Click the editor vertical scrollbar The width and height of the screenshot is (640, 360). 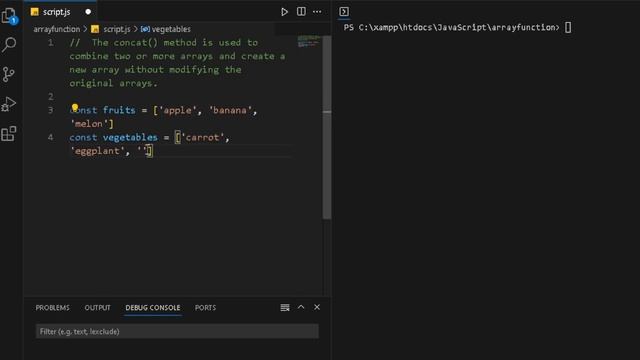(x=327, y=127)
